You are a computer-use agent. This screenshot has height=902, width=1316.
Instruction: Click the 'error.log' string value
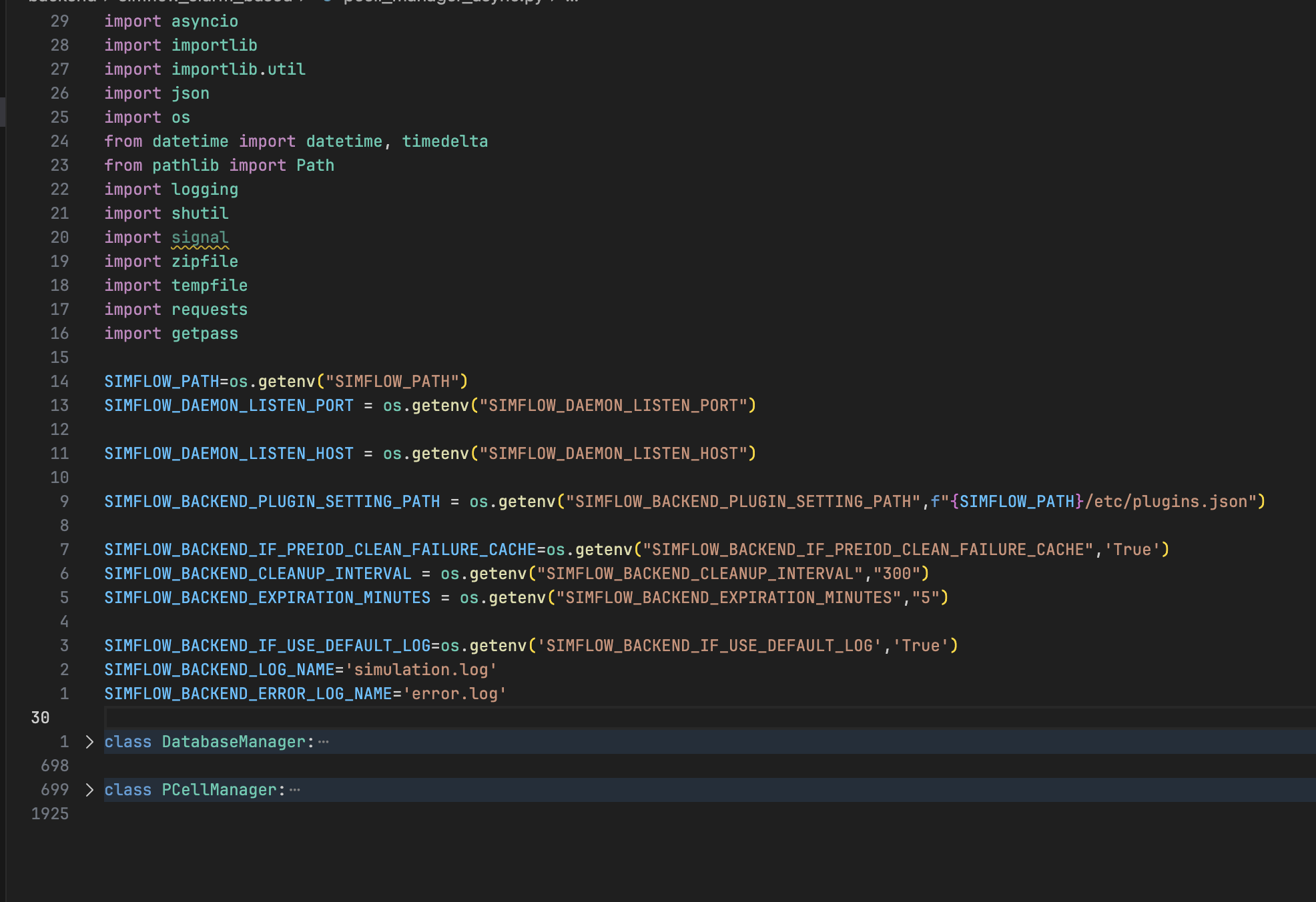pos(454,694)
